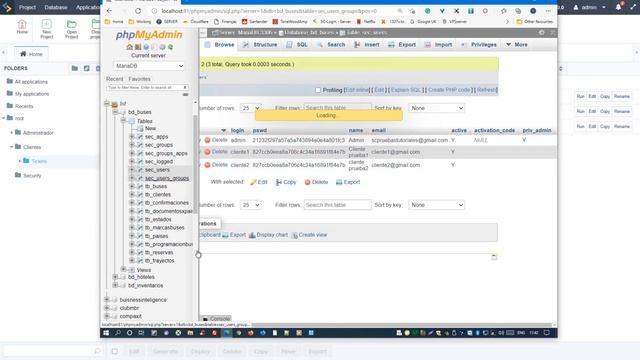The image size is (640, 360).
Task: Click the tb_buses table icon in tree
Action: click(140, 186)
